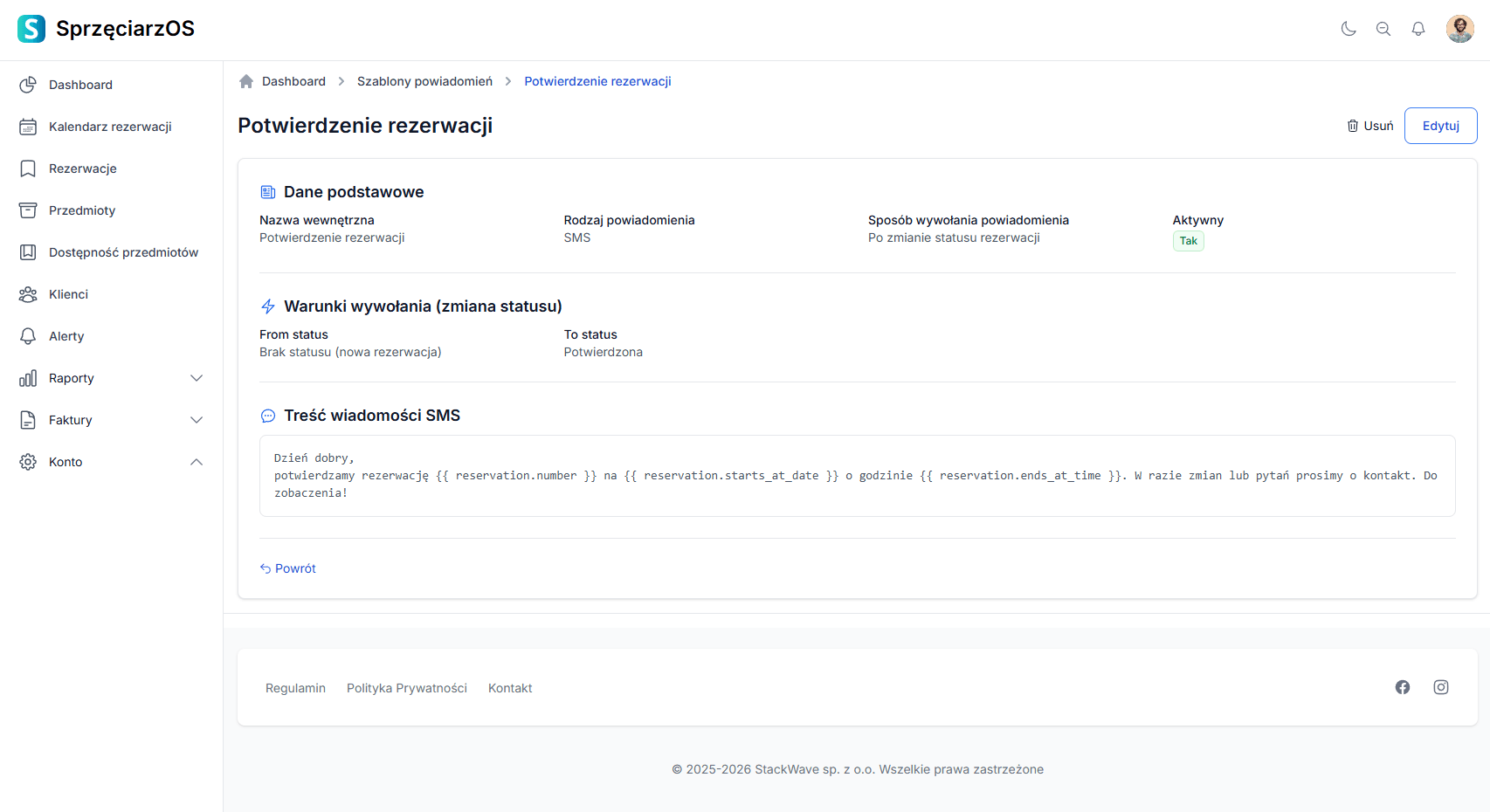The height and width of the screenshot is (812, 1490).
Task: Open Instagram page from footer icon
Action: [x=1441, y=687]
